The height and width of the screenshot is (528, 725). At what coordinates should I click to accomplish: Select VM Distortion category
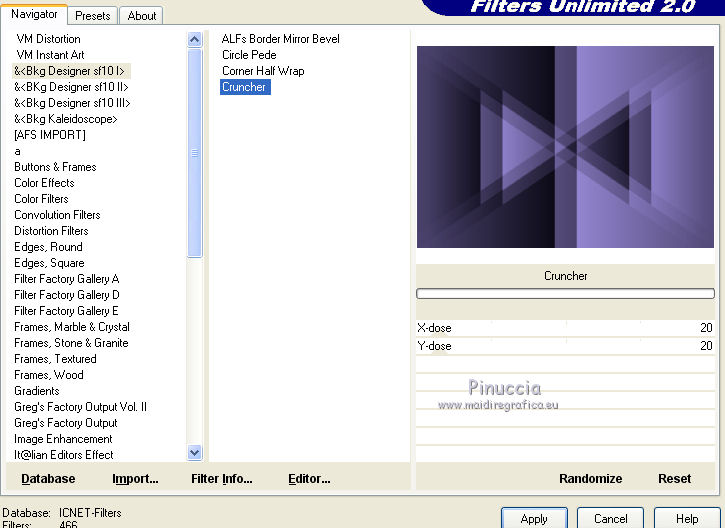(x=49, y=39)
